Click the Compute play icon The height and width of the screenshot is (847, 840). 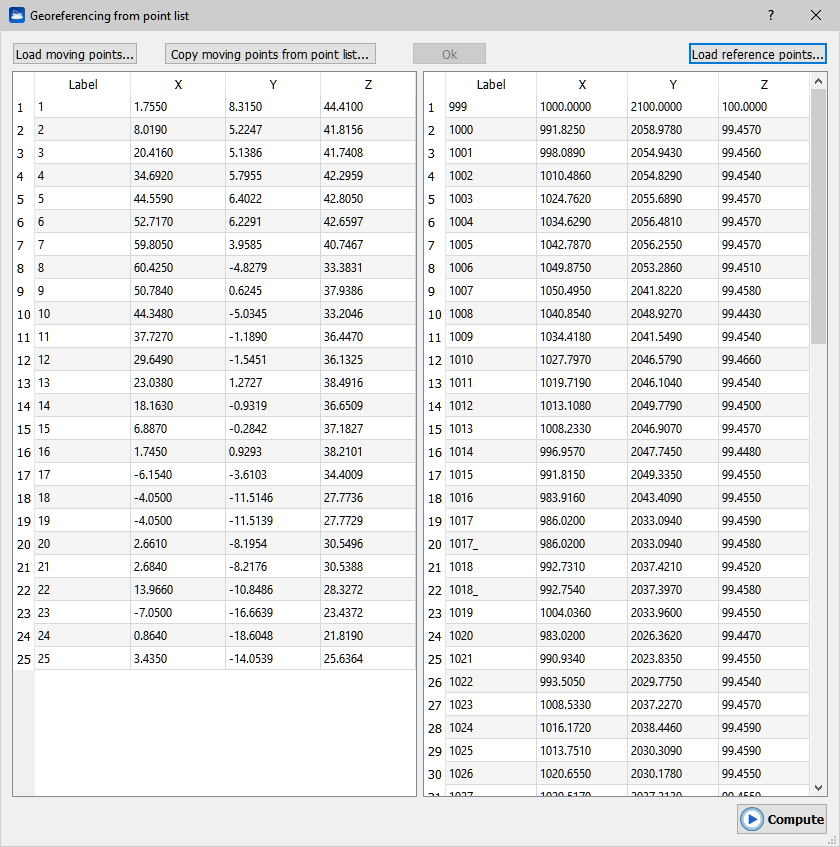[752, 820]
